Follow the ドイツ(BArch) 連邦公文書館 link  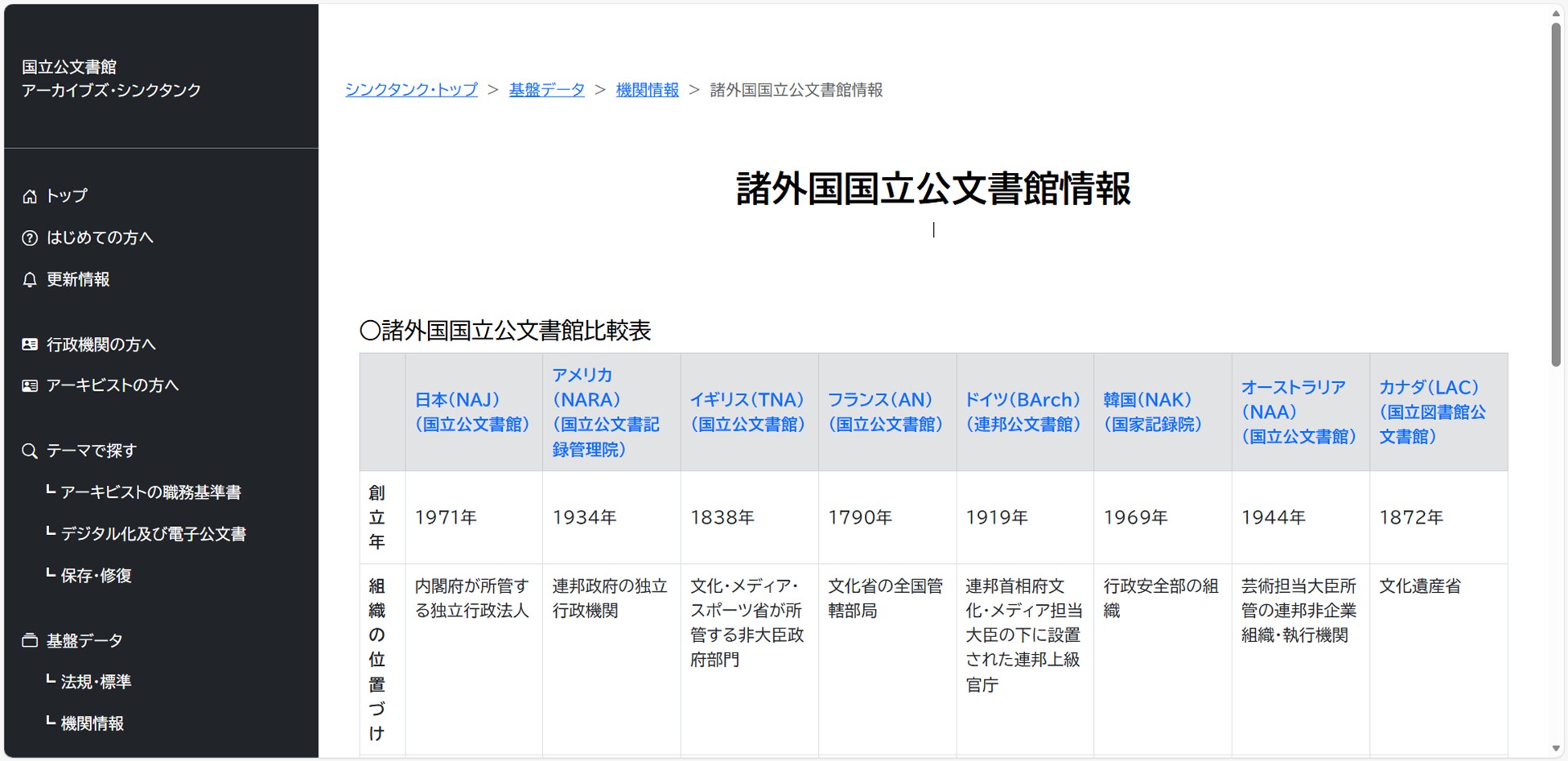click(1023, 412)
